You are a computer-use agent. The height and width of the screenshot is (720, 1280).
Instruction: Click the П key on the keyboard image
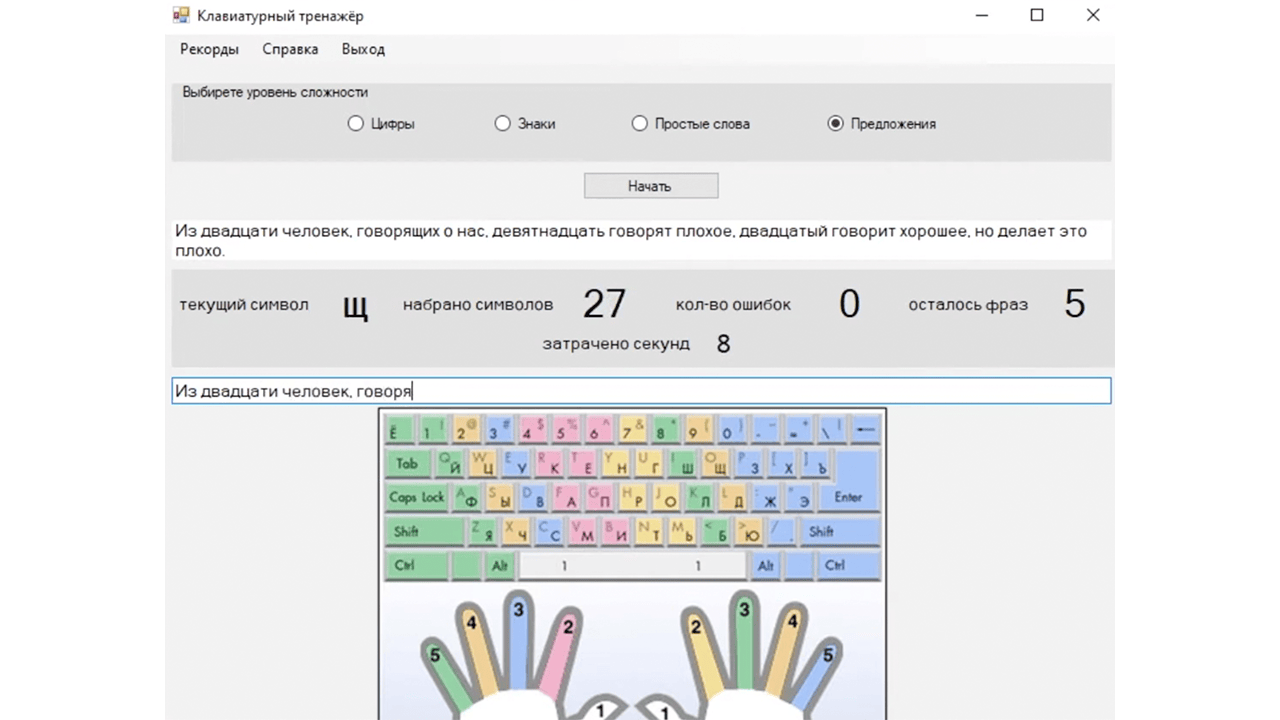[x=601, y=497]
